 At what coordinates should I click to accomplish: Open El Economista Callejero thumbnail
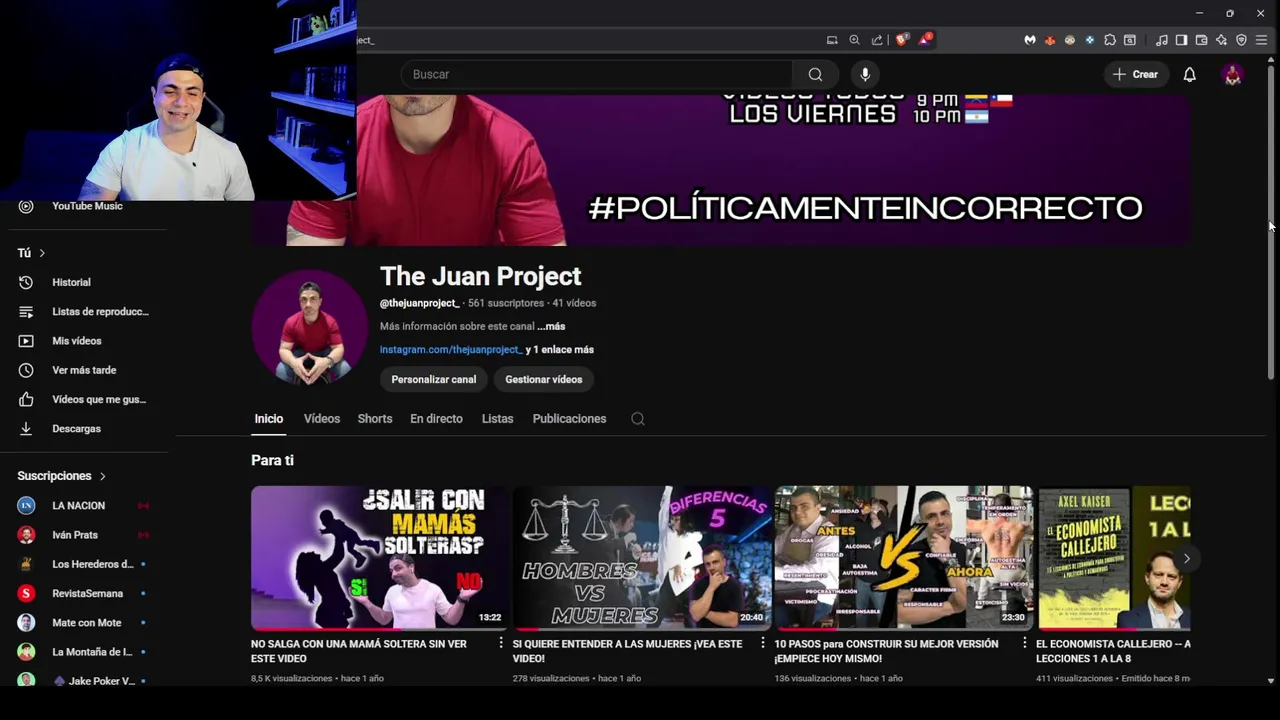(x=1113, y=558)
